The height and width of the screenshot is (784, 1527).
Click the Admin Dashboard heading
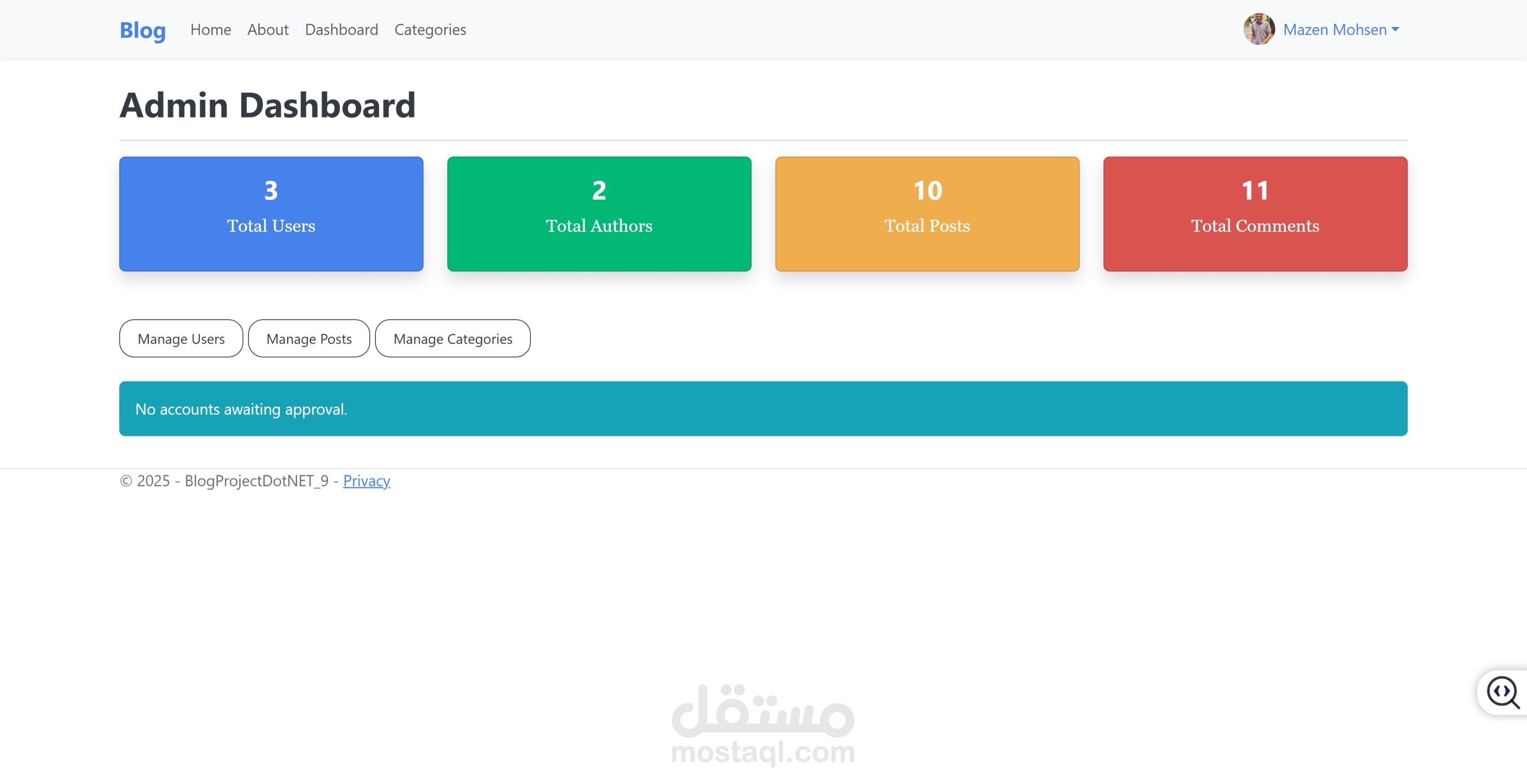[268, 106]
